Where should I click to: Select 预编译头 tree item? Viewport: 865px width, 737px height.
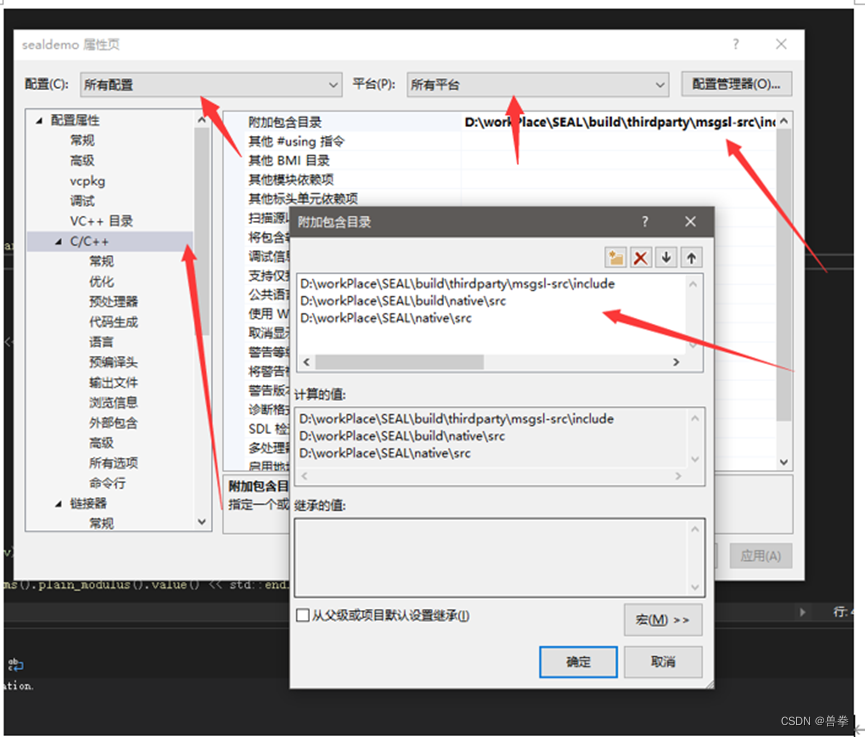click(x=114, y=362)
